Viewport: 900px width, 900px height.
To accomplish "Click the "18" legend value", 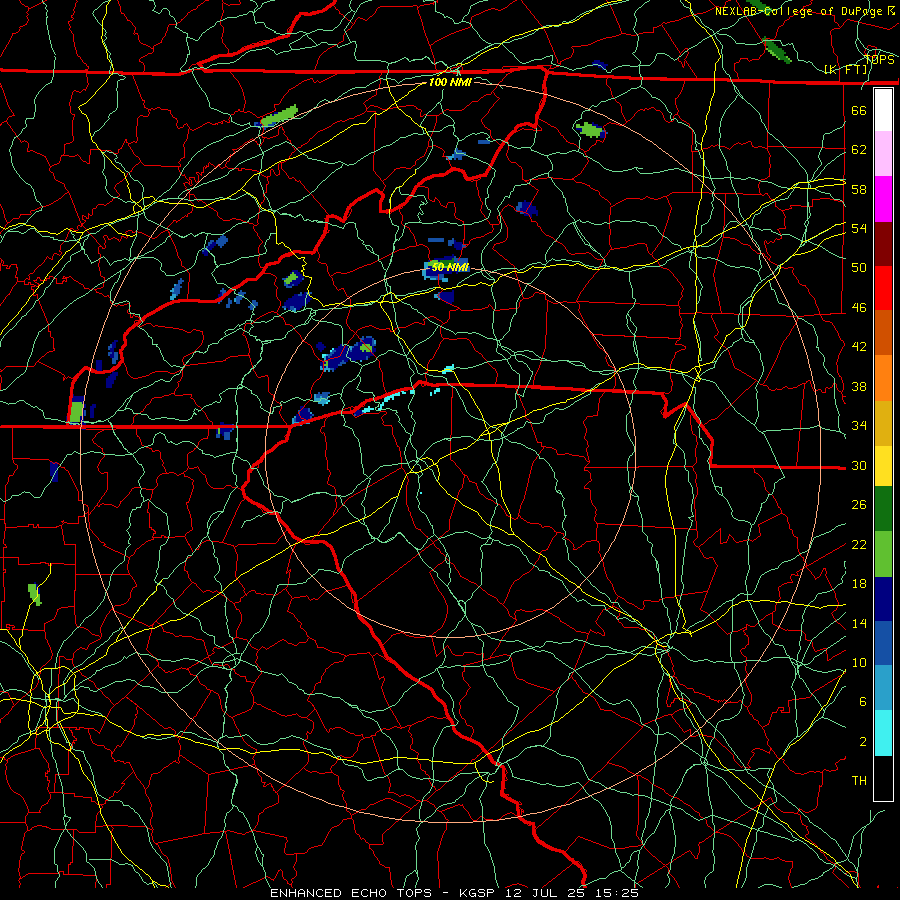I will click(x=859, y=584).
